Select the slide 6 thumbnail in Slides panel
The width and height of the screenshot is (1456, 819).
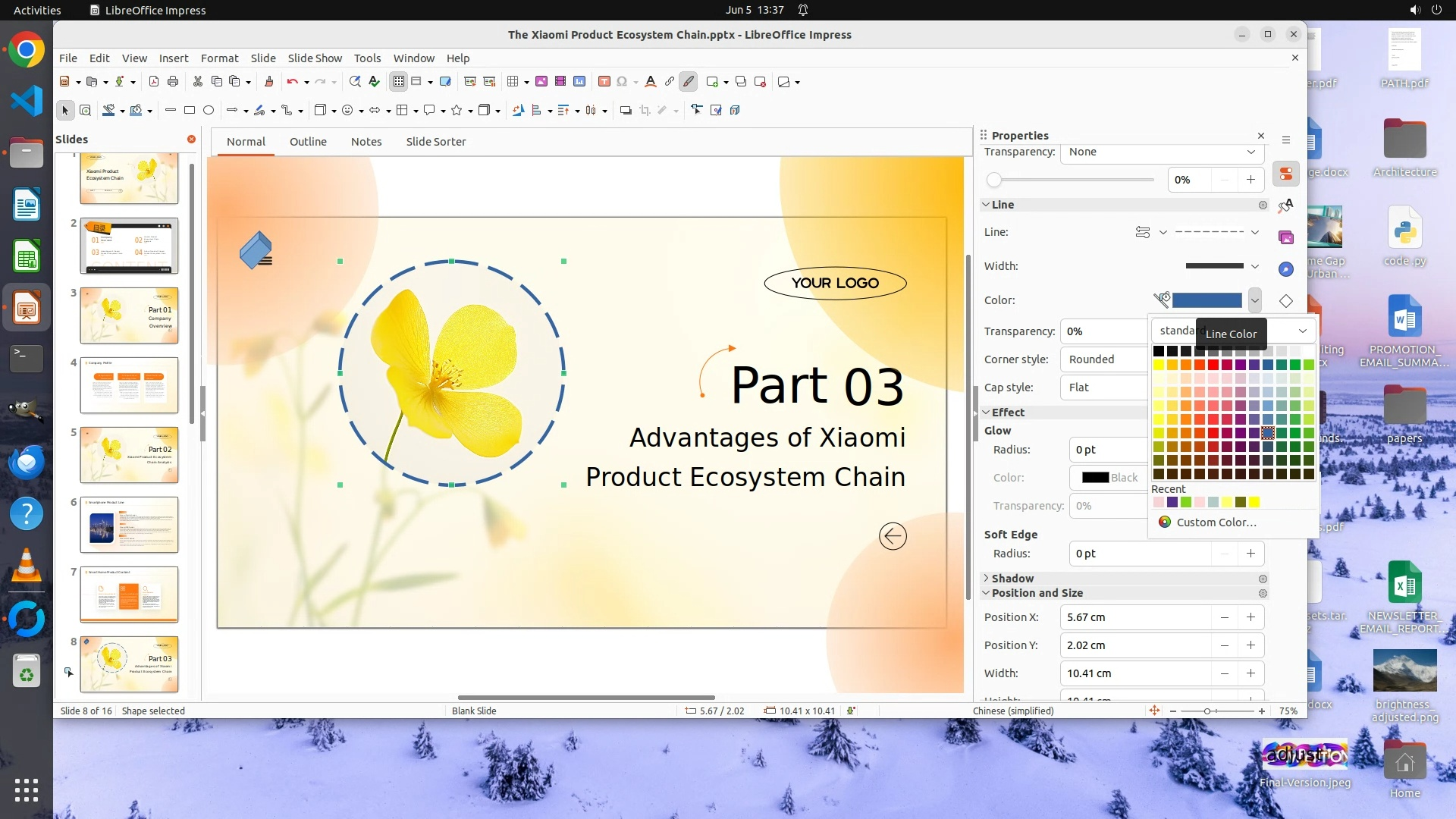129,525
